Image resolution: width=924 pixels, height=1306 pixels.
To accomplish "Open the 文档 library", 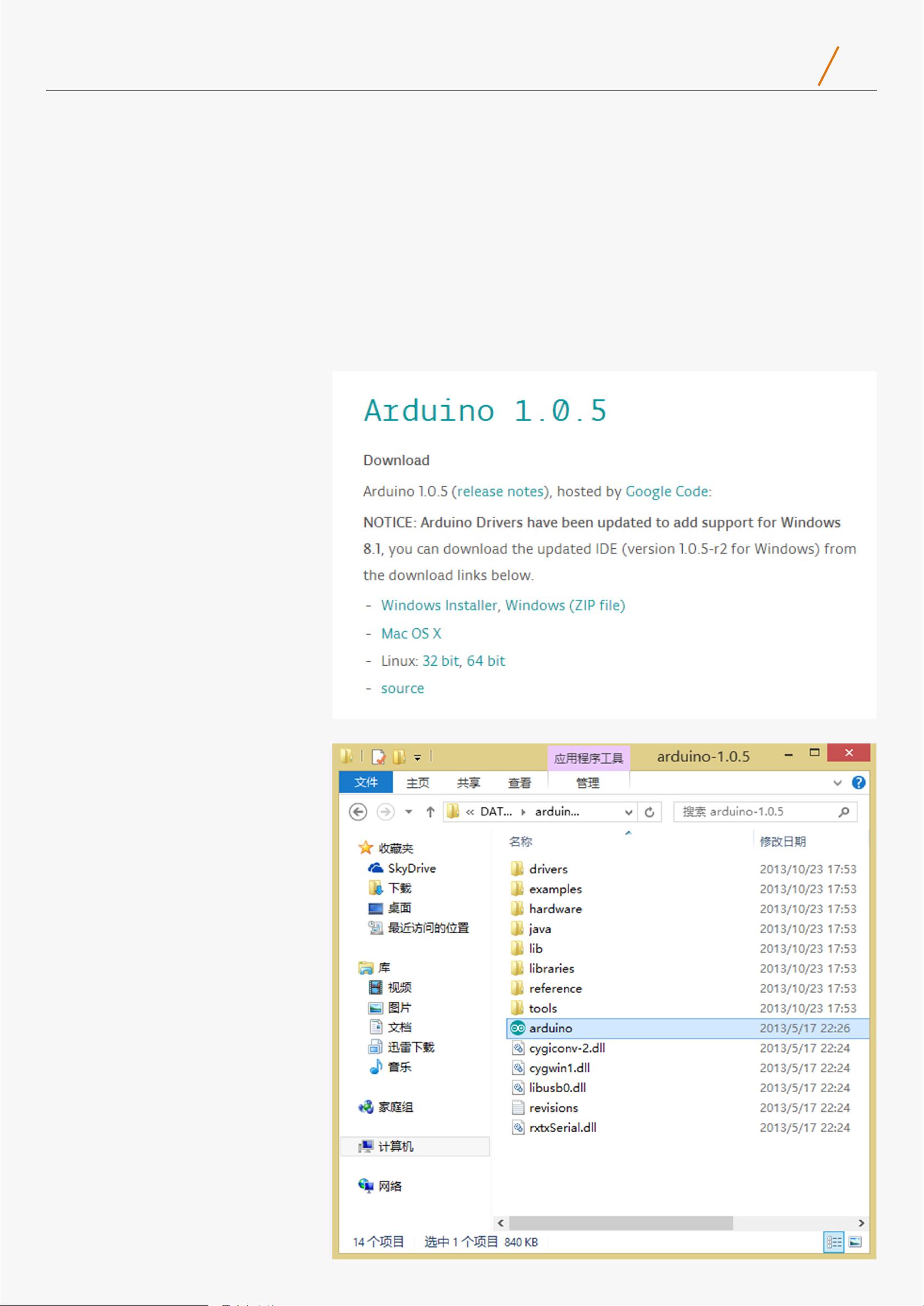I will [399, 1027].
